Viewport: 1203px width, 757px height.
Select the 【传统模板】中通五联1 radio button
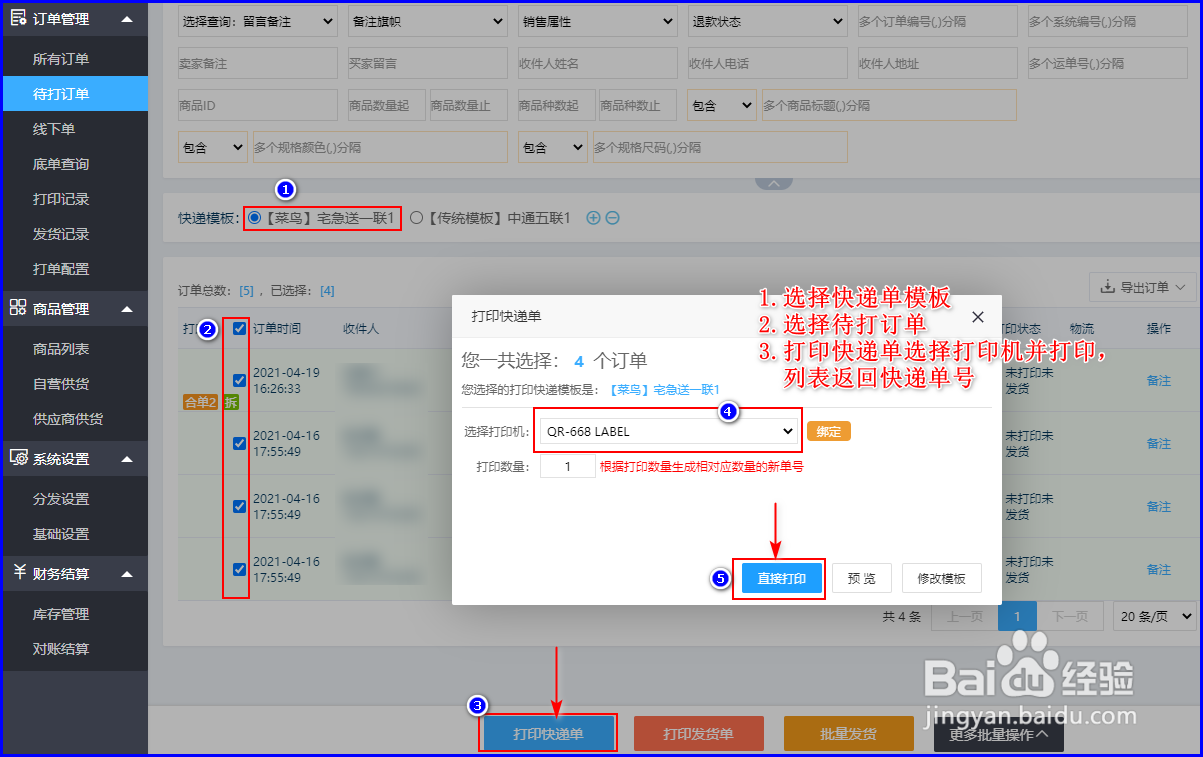coord(417,216)
